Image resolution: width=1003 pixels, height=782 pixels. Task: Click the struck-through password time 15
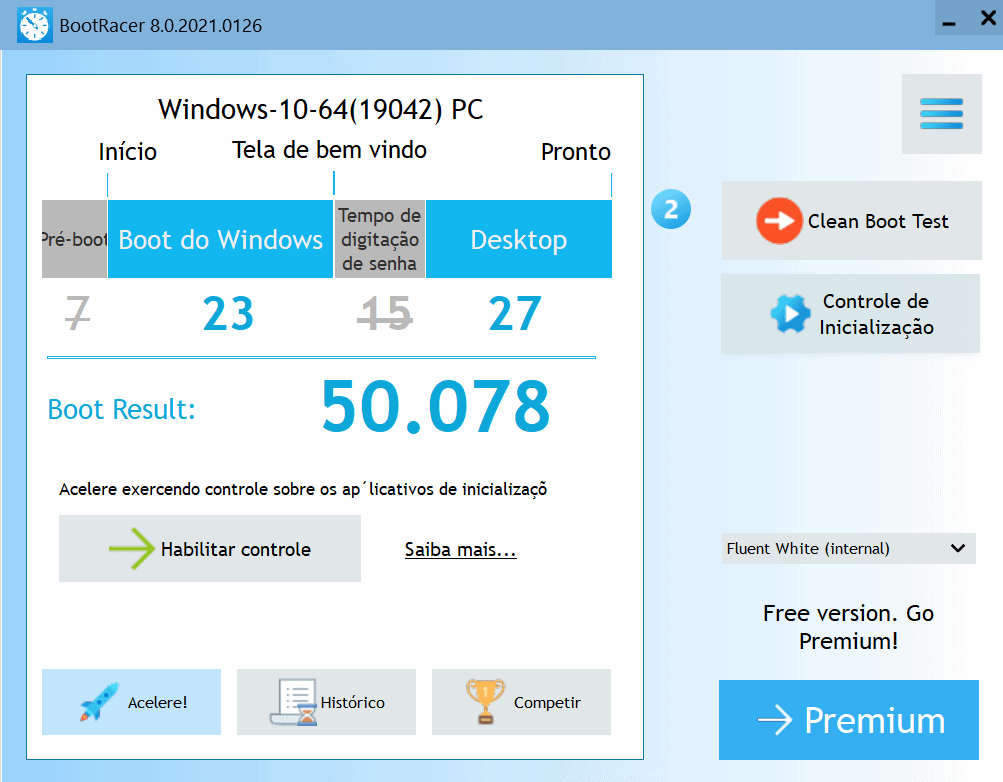[384, 313]
